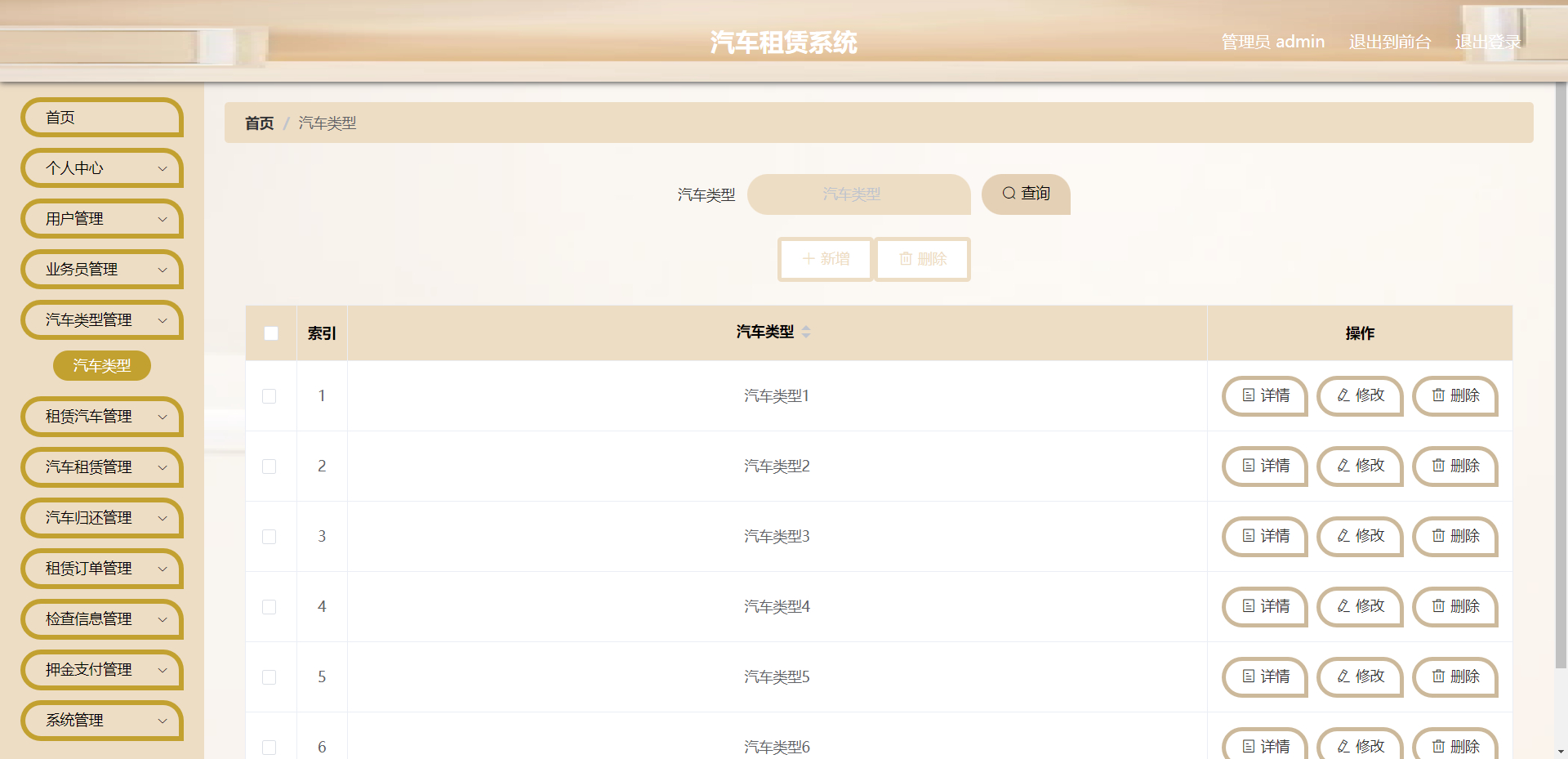Click the 汽车类型 search input field
The height and width of the screenshot is (759, 1568).
click(859, 194)
